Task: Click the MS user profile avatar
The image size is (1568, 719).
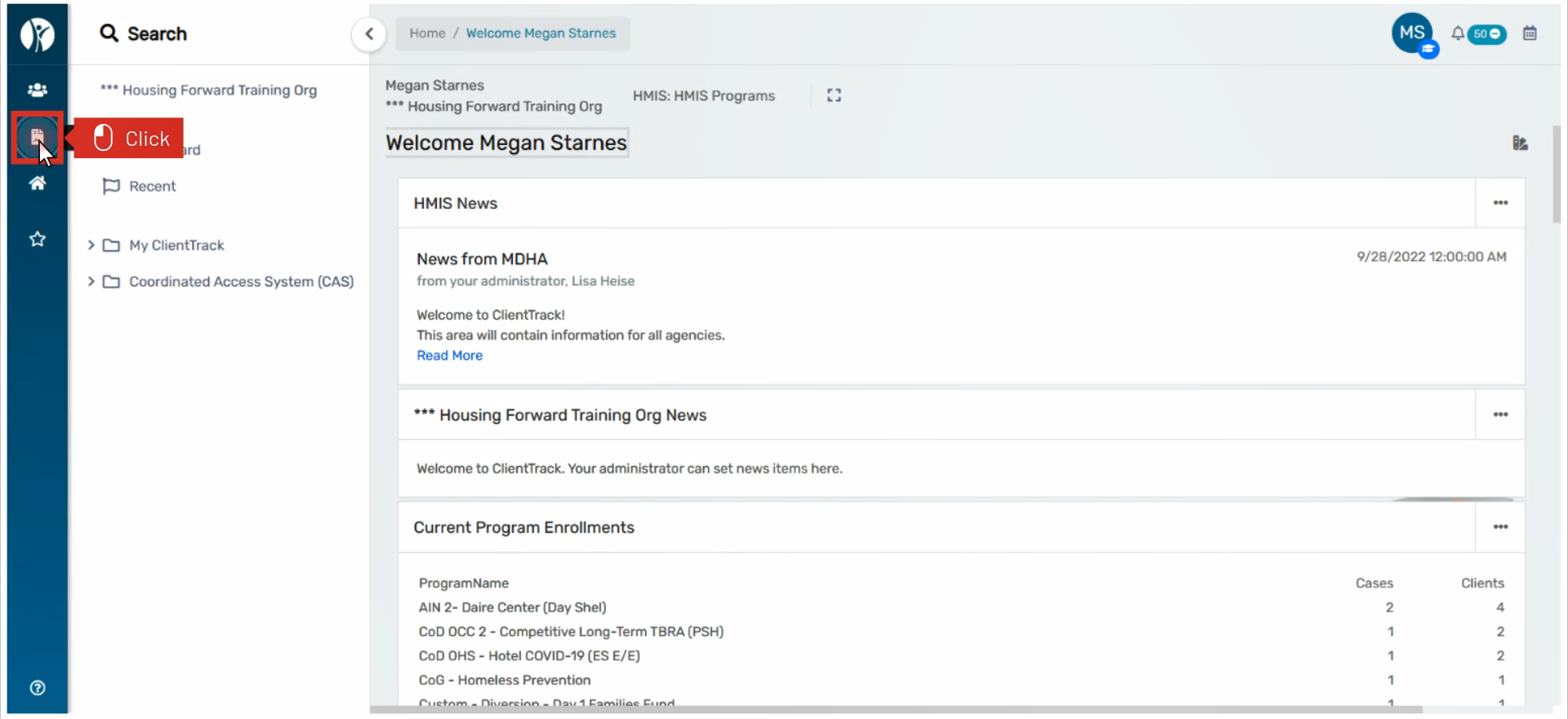Action: click(x=1411, y=33)
